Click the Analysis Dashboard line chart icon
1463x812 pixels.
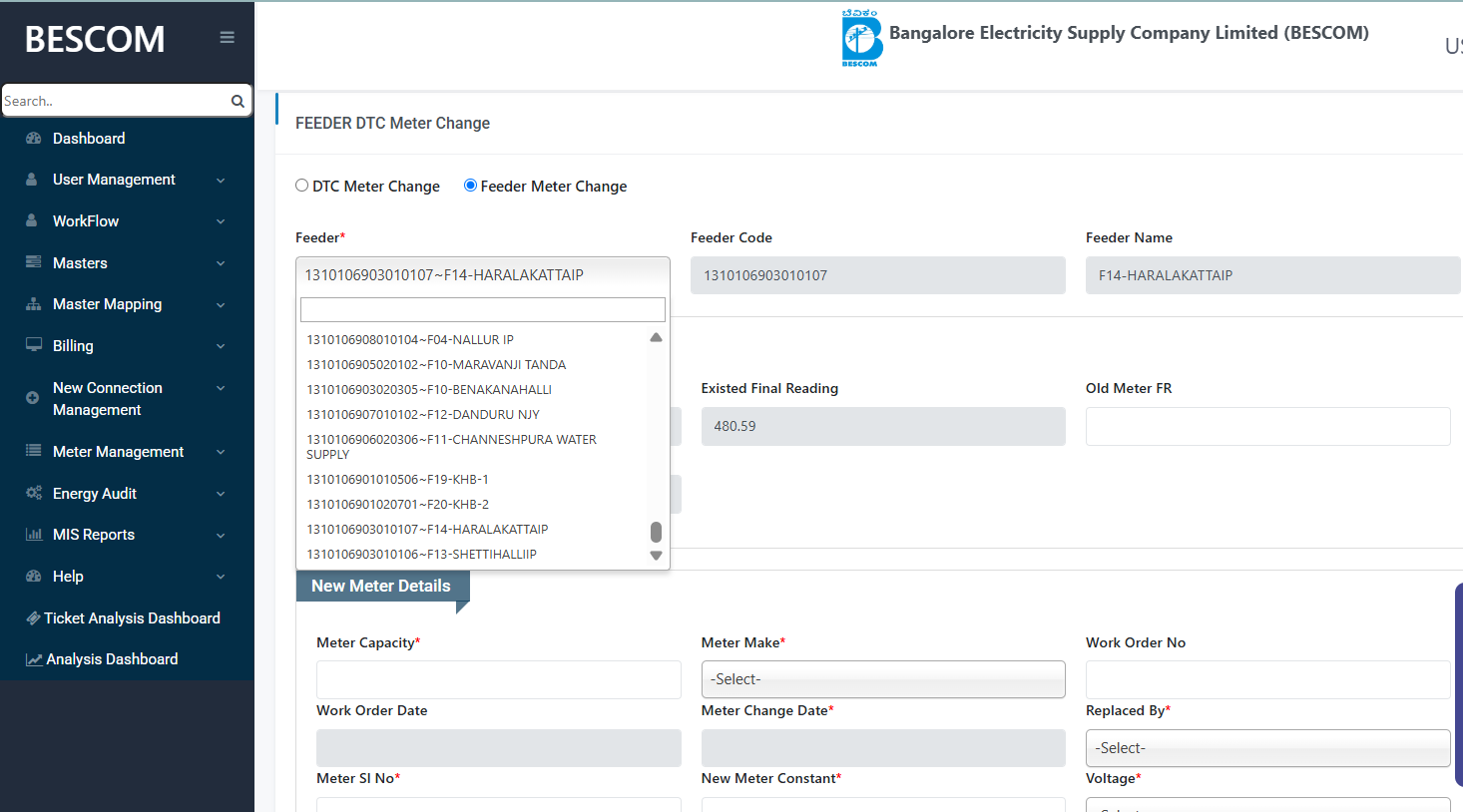[34, 659]
